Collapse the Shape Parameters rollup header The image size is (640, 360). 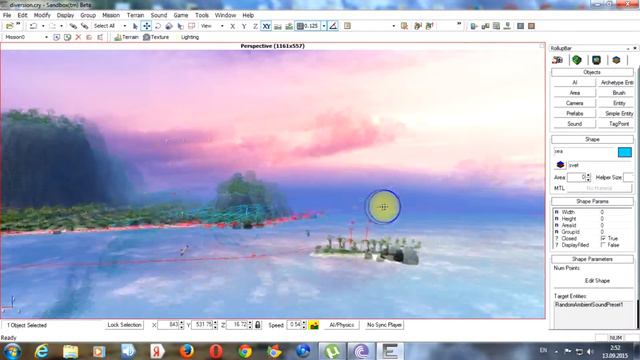tap(592, 259)
